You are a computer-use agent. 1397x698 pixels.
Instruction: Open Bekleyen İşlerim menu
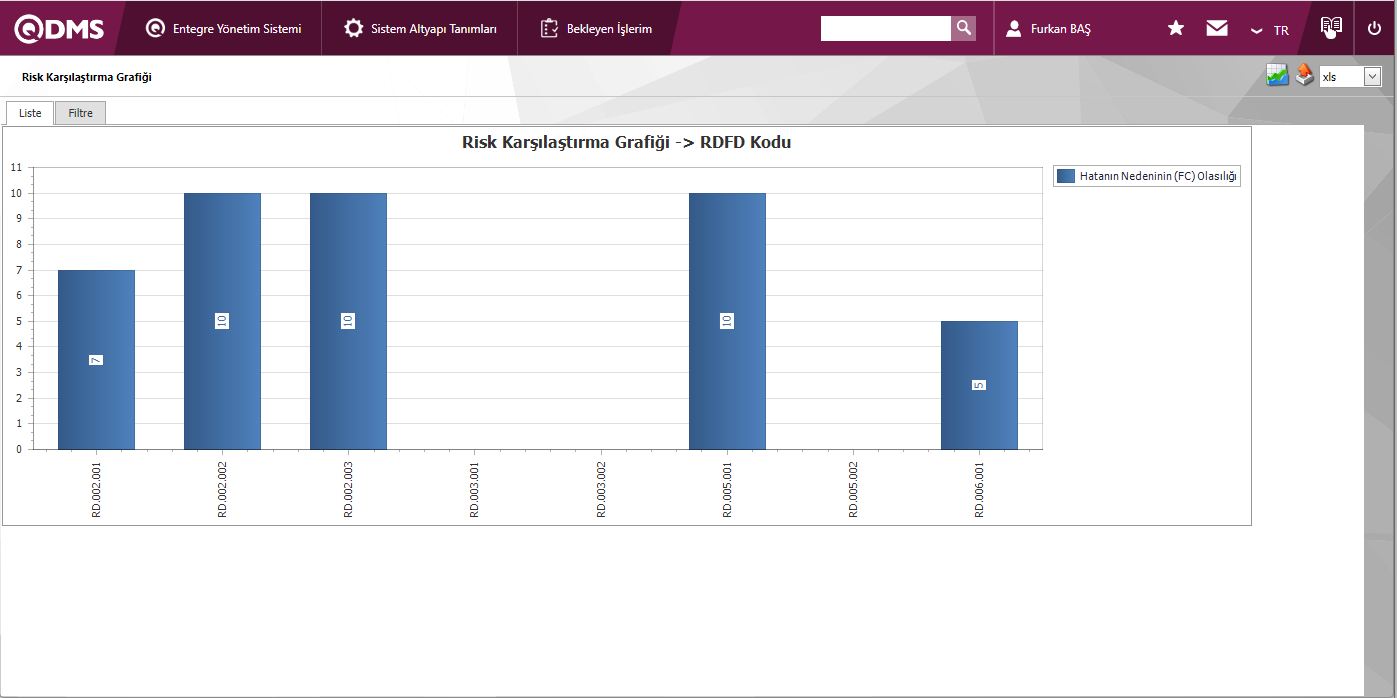point(597,29)
